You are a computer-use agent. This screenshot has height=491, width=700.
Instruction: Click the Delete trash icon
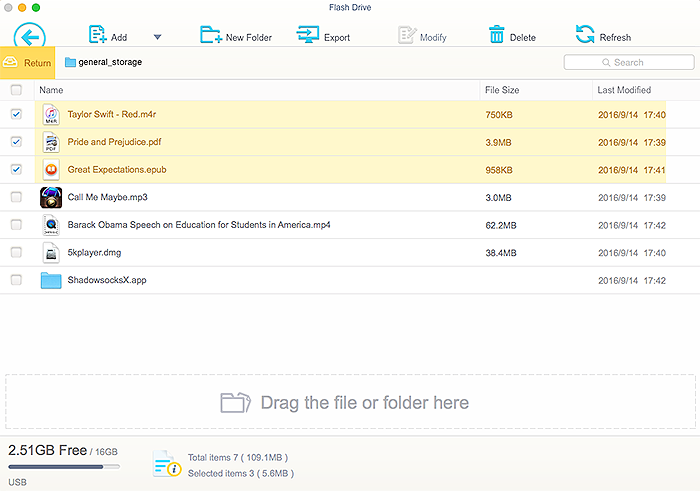pyautogui.click(x=496, y=34)
